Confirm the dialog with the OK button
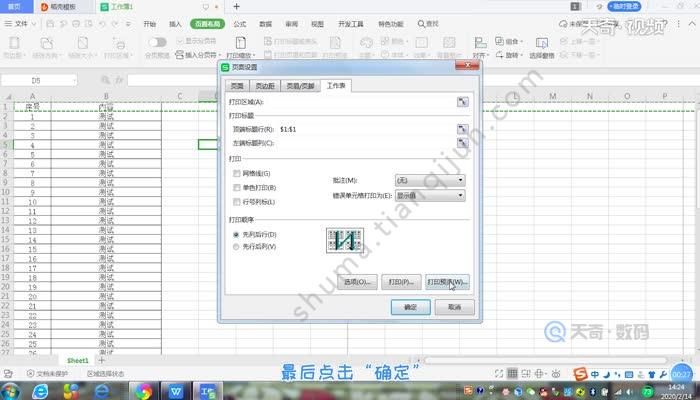Viewport: 700px width, 400px height. 411,307
